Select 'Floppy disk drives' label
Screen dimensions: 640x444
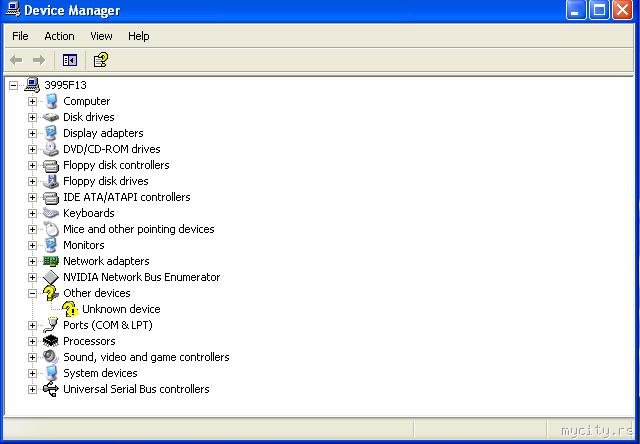point(106,181)
